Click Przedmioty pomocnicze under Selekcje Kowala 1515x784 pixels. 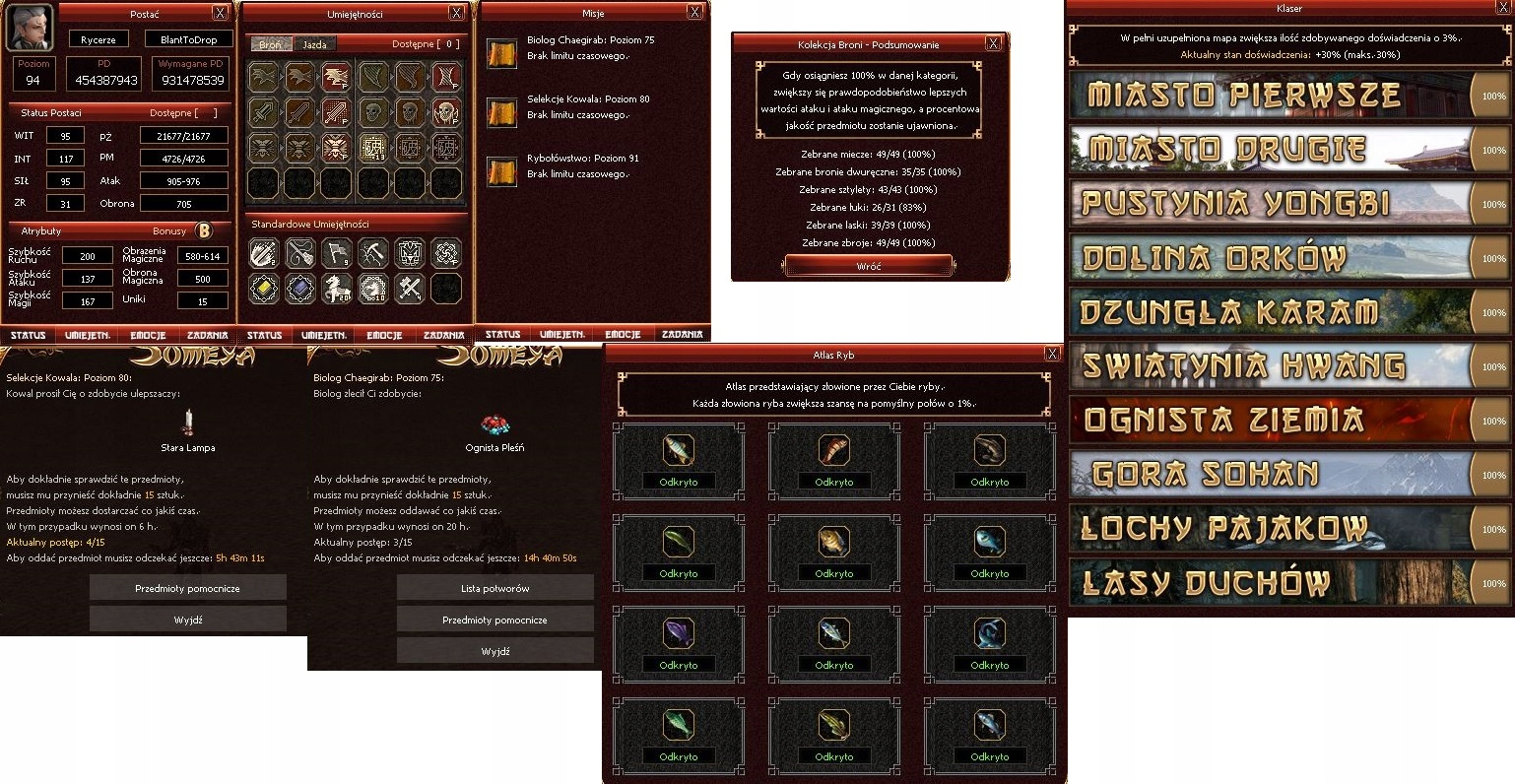187,588
